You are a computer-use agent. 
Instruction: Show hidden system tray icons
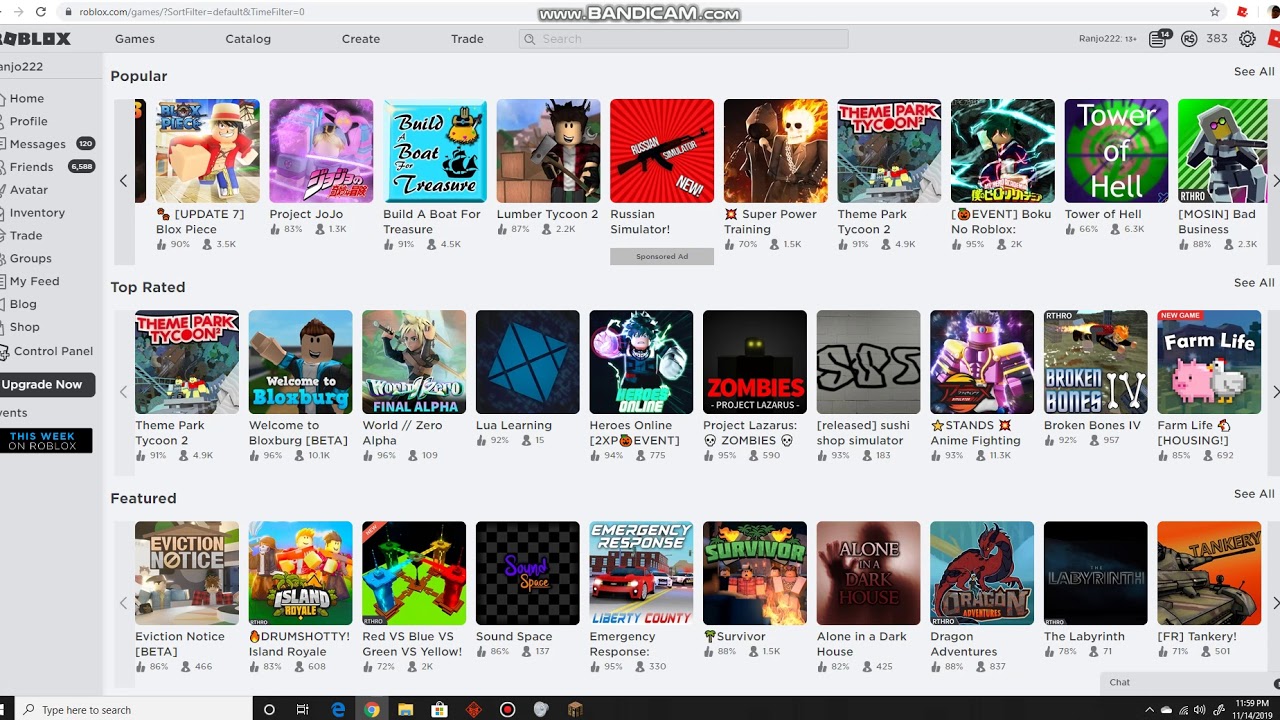pos(1150,710)
